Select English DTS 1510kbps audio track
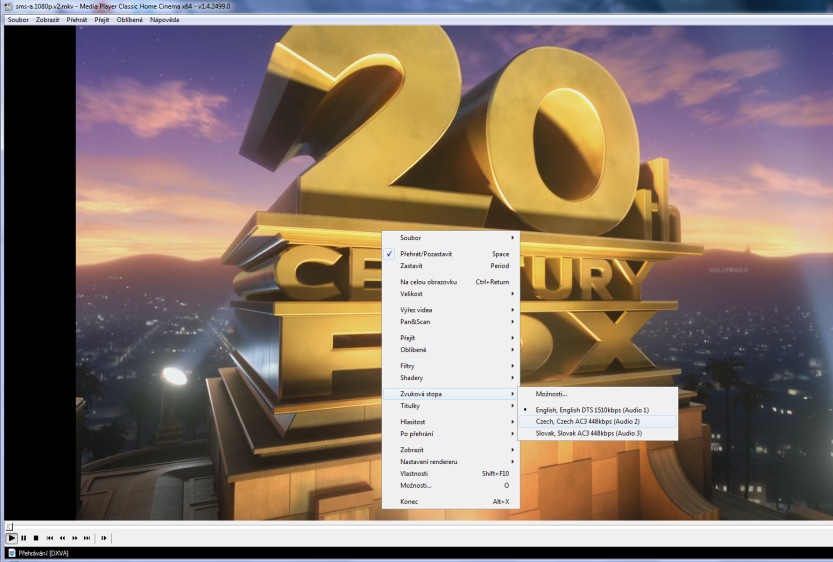This screenshot has width=833, height=562. tap(592, 410)
